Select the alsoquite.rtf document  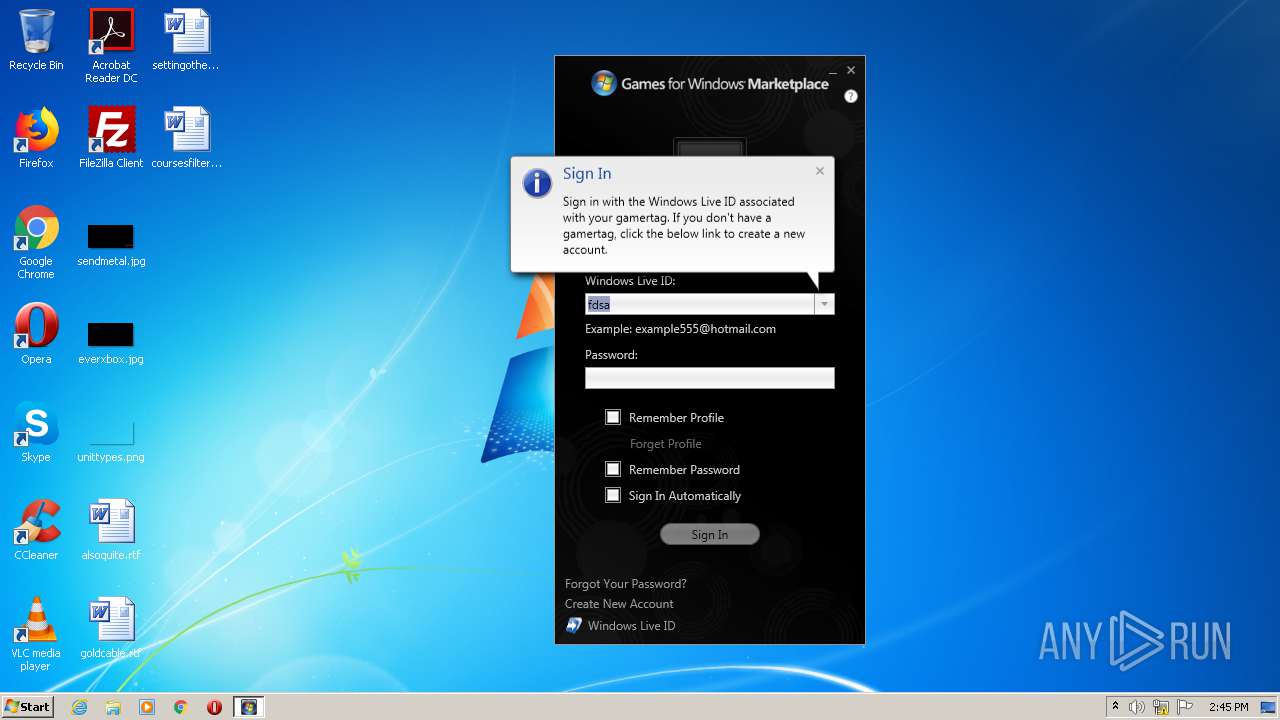[x=111, y=530]
